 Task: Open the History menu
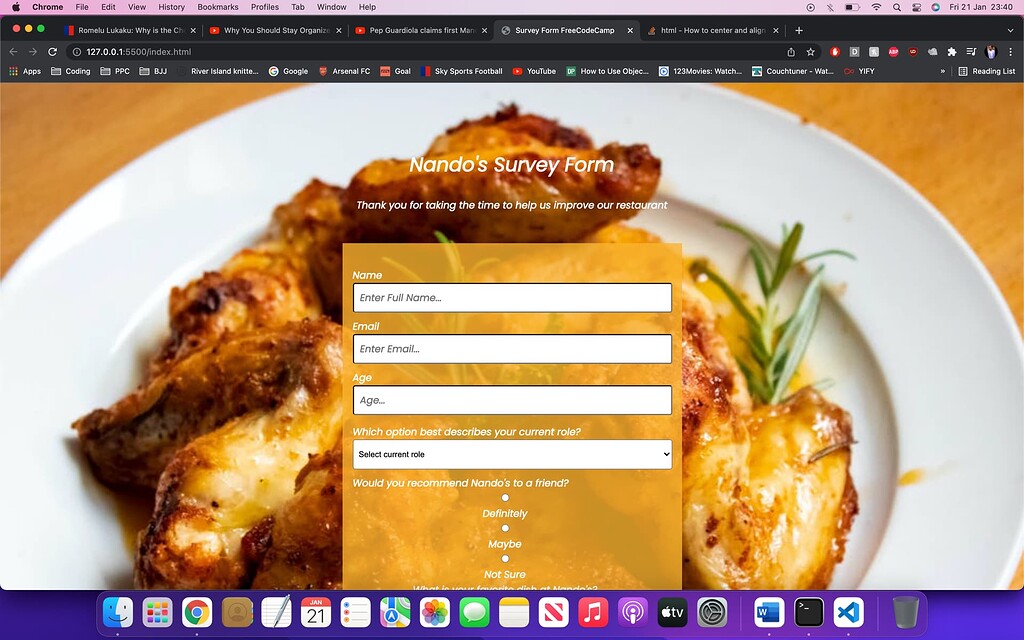coord(171,7)
